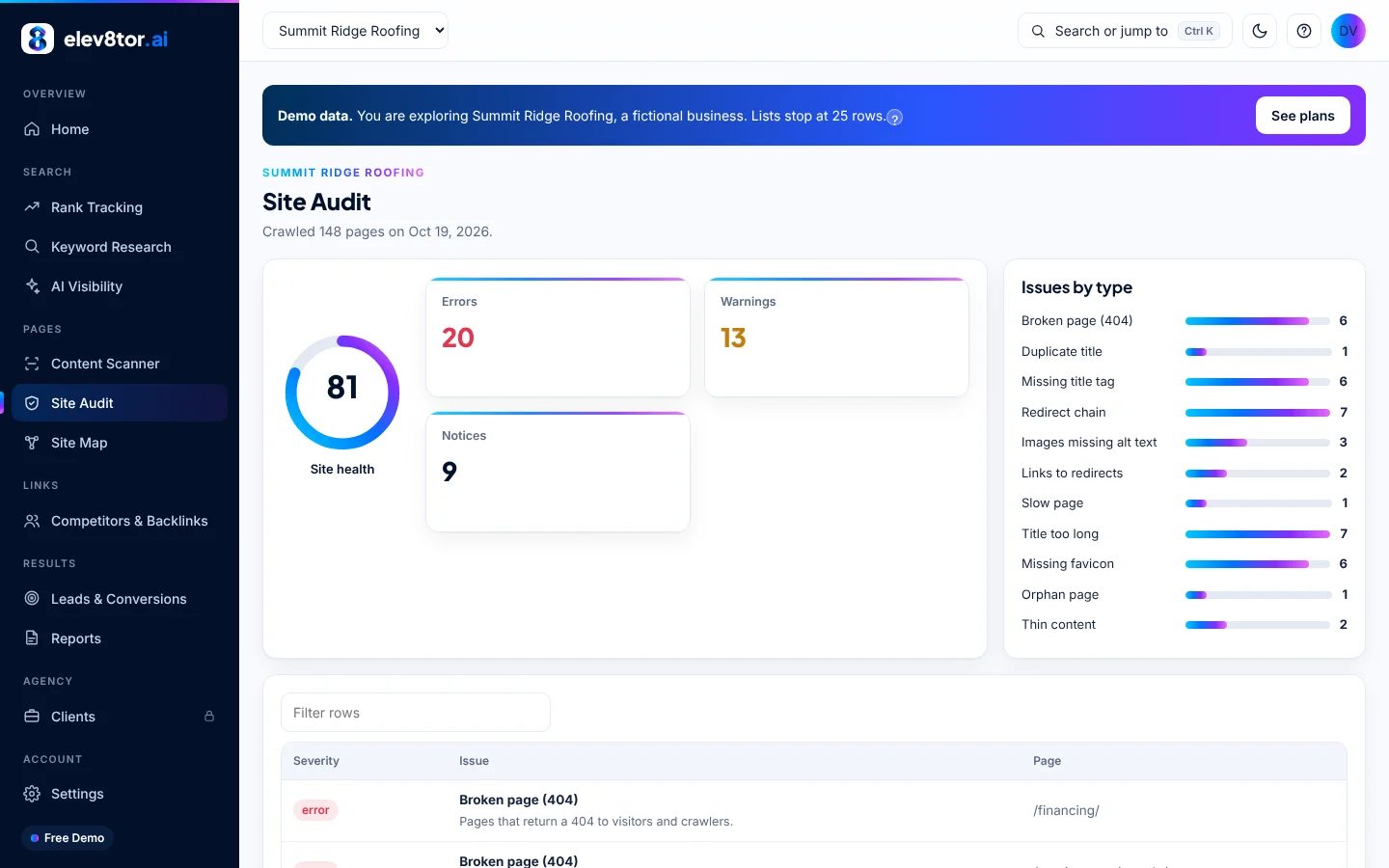Viewport: 1389px width, 868px height.
Task: Open the Site Map section
Action: (x=120, y=443)
